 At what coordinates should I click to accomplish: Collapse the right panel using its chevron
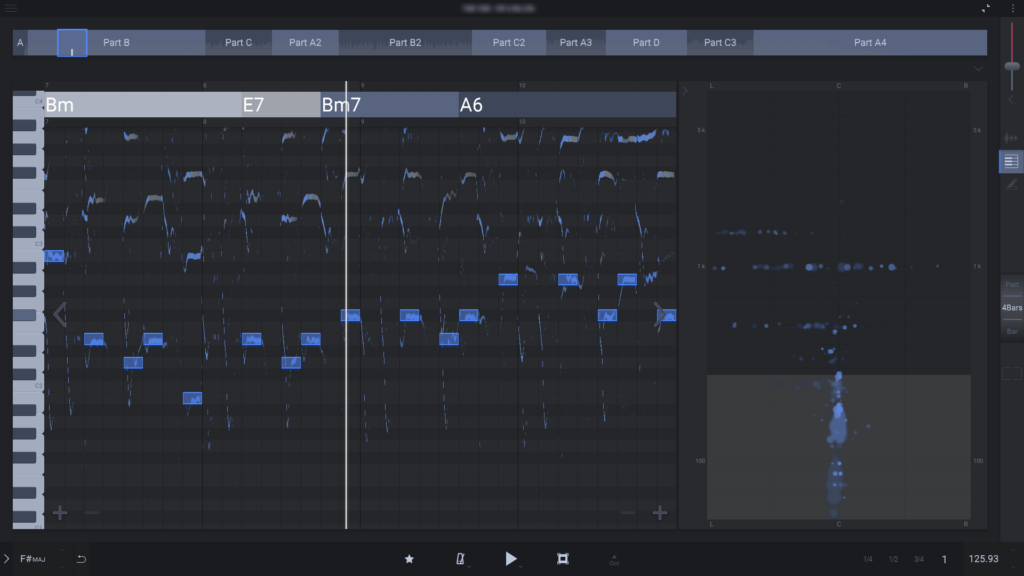click(x=1013, y=98)
